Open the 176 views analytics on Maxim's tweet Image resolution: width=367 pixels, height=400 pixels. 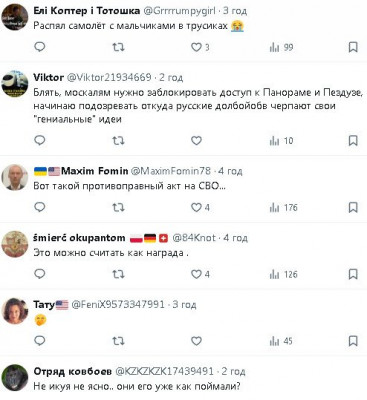pyautogui.click(x=283, y=208)
